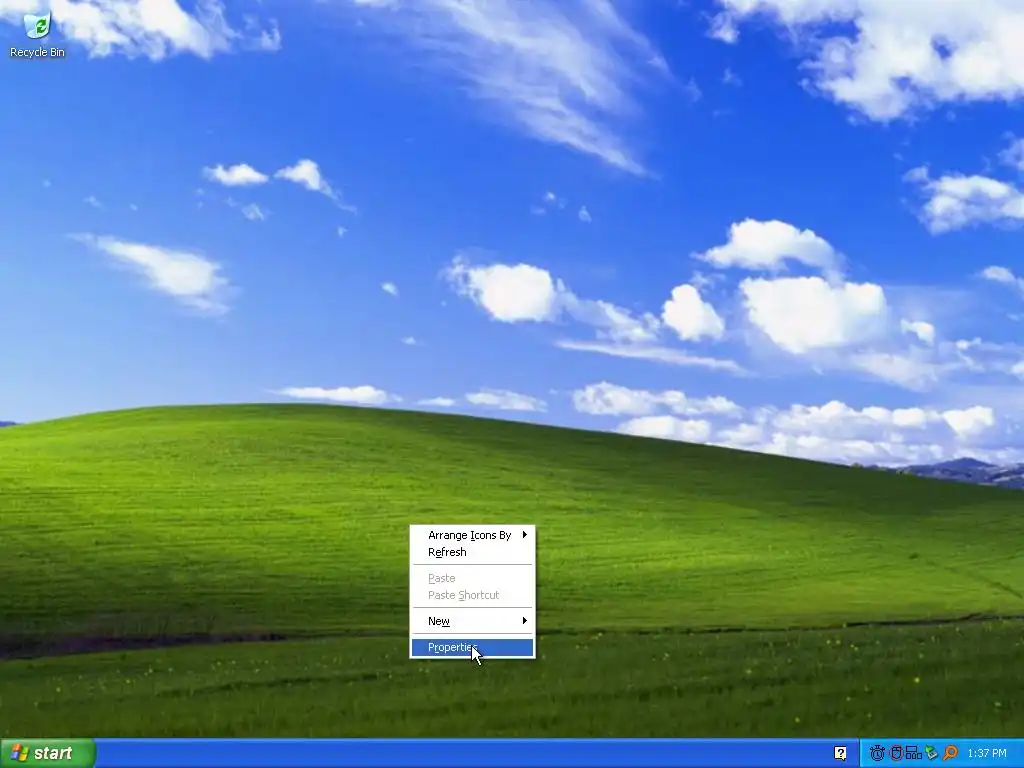Click the 1:37 PM system clock
Screen dimensions: 1024x768
click(x=987, y=753)
